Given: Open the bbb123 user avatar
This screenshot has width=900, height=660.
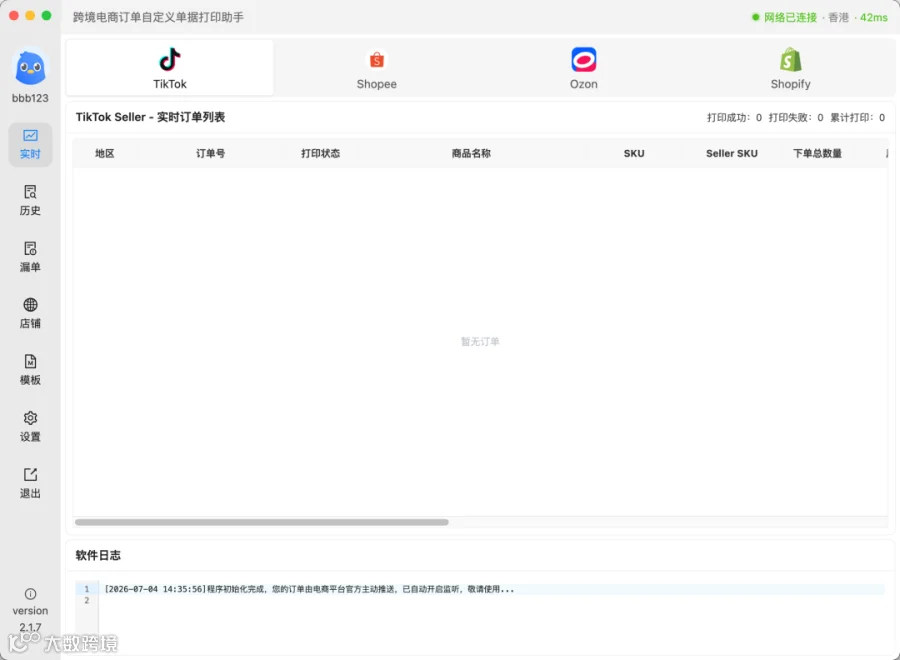Looking at the screenshot, I should (x=30, y=68).
